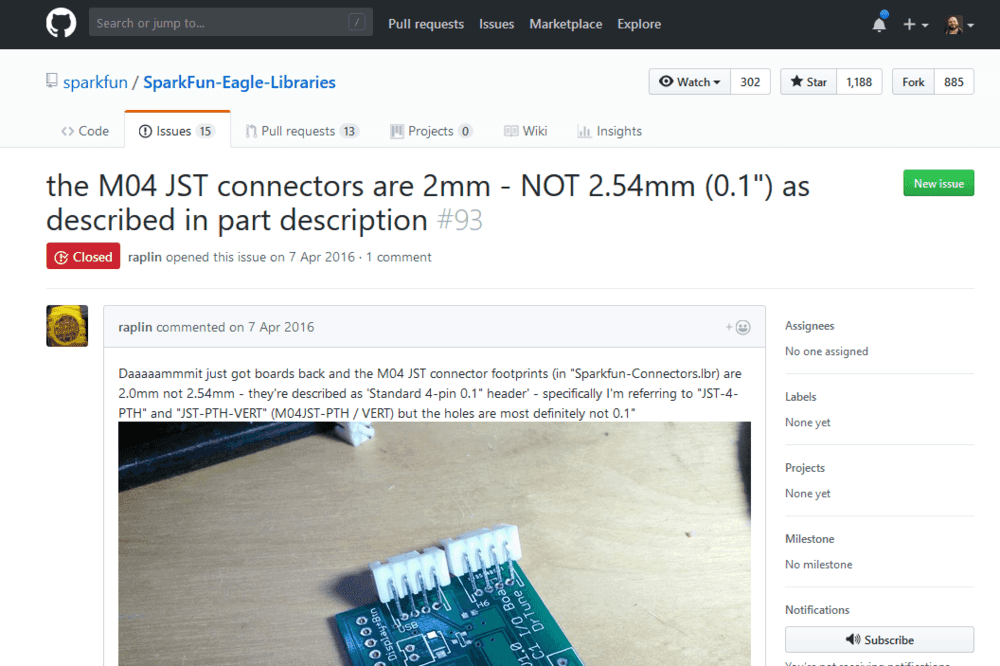Open raplin link in comment header

(135, 327)
